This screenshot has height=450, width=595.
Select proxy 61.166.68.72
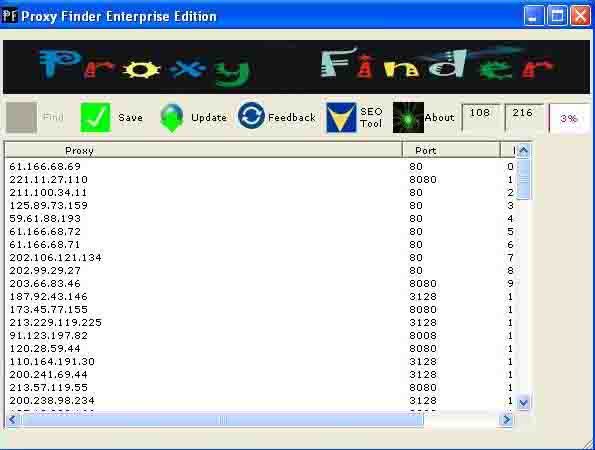[45, 231]
